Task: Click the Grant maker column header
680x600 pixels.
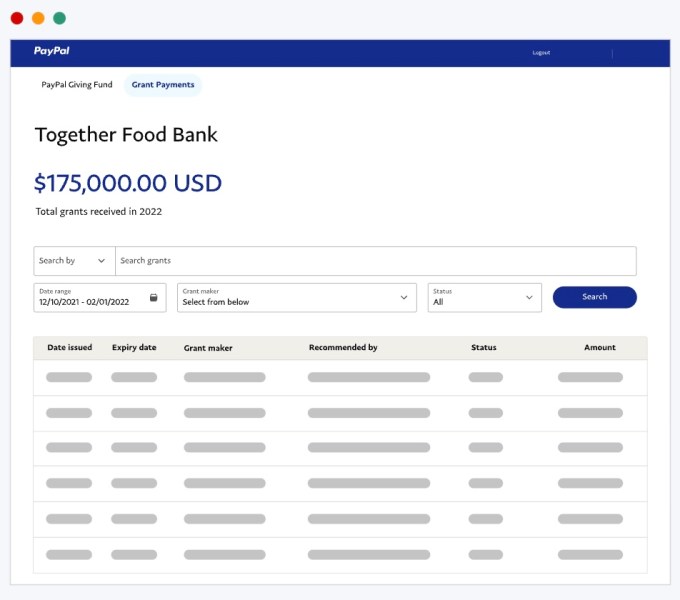Action: tap(208, 348)
